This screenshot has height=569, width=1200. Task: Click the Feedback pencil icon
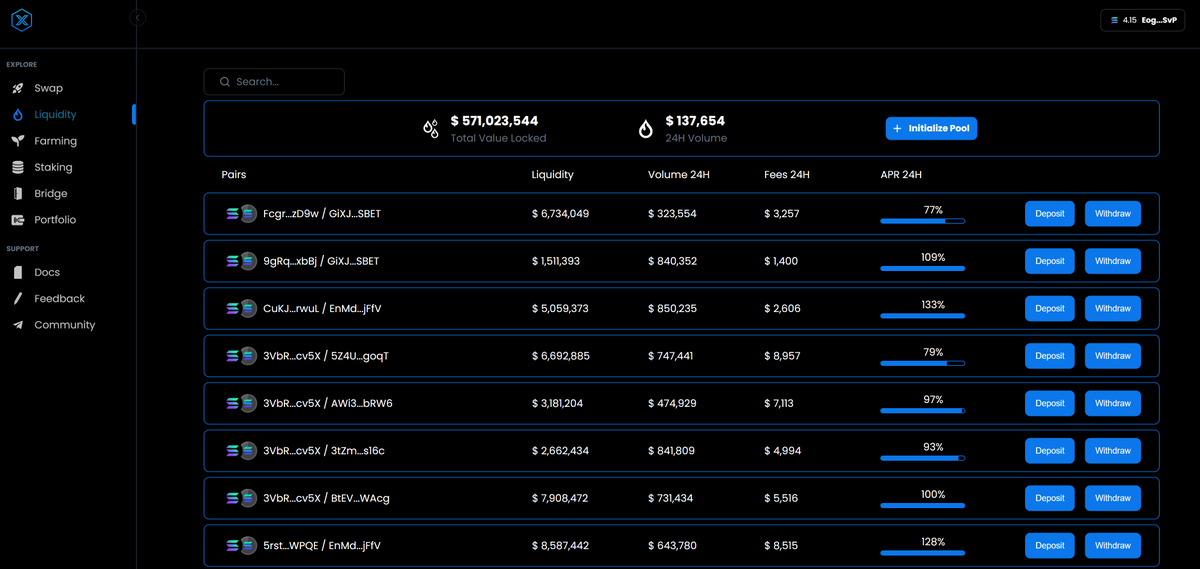pyautogui.click(x=18, y=298)
